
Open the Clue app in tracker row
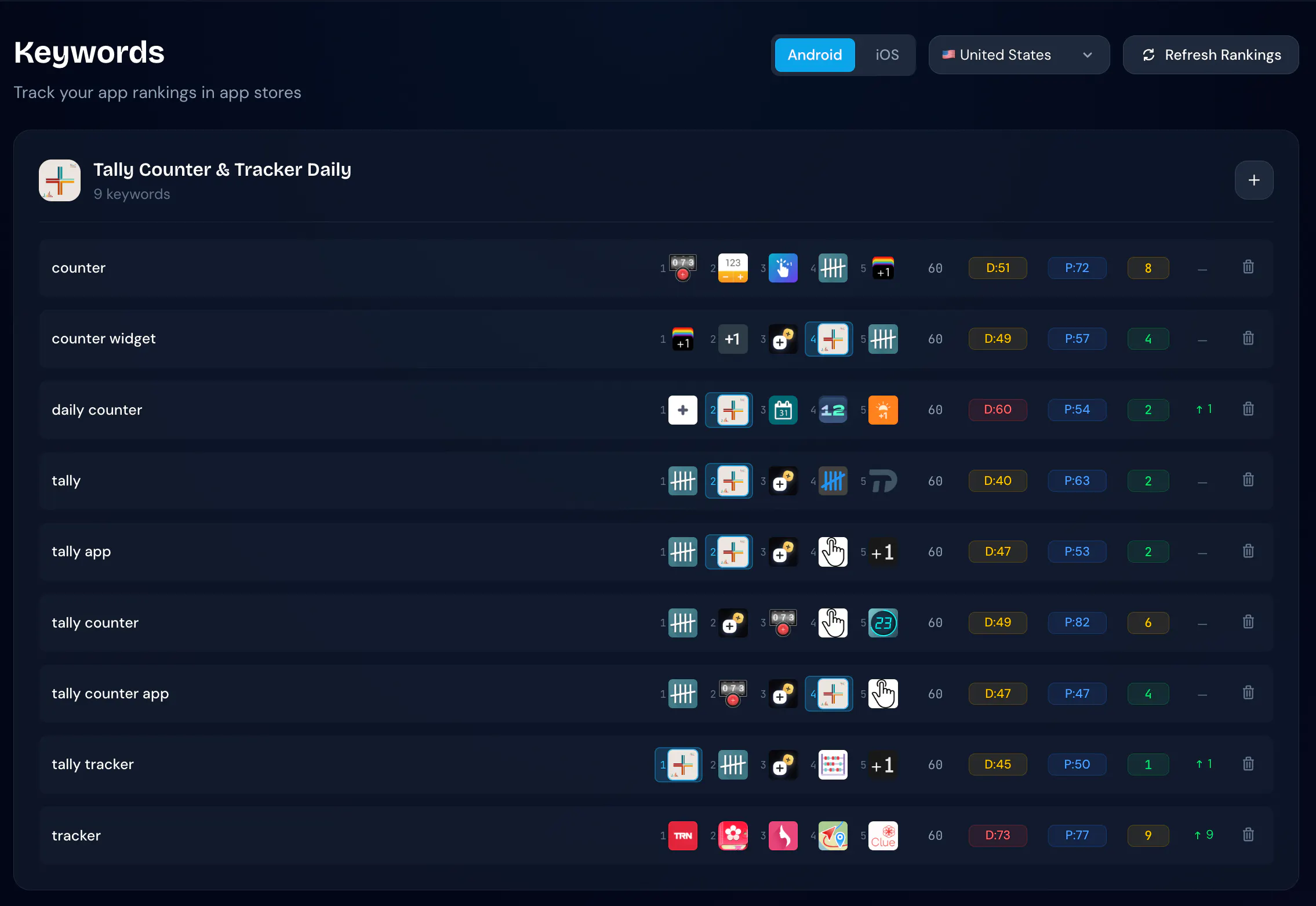point(883,836)
